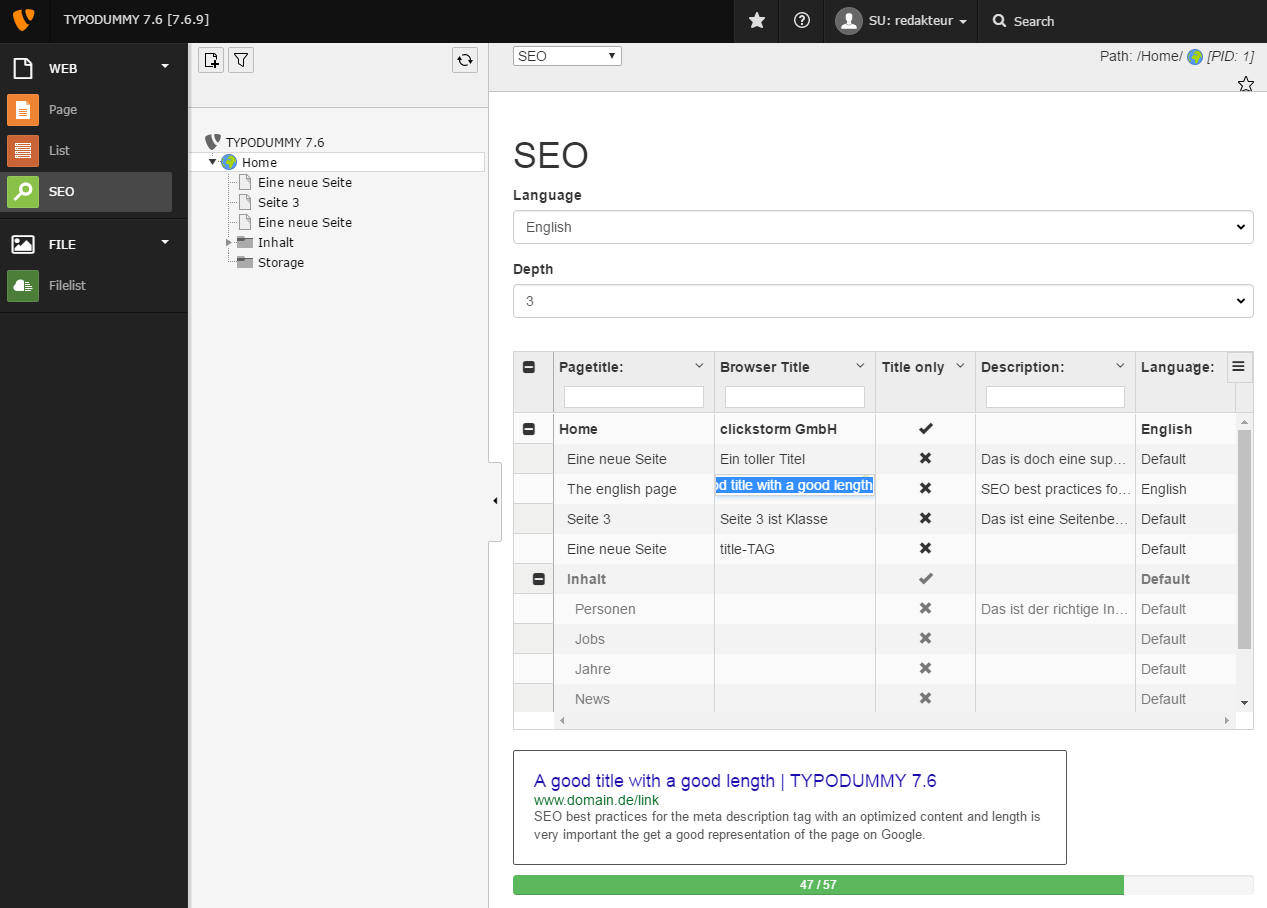Open the column selector hamburger icon
Image resolution: width=1267 pixels, height=908 pixels.
click(x=1239, y=367)
